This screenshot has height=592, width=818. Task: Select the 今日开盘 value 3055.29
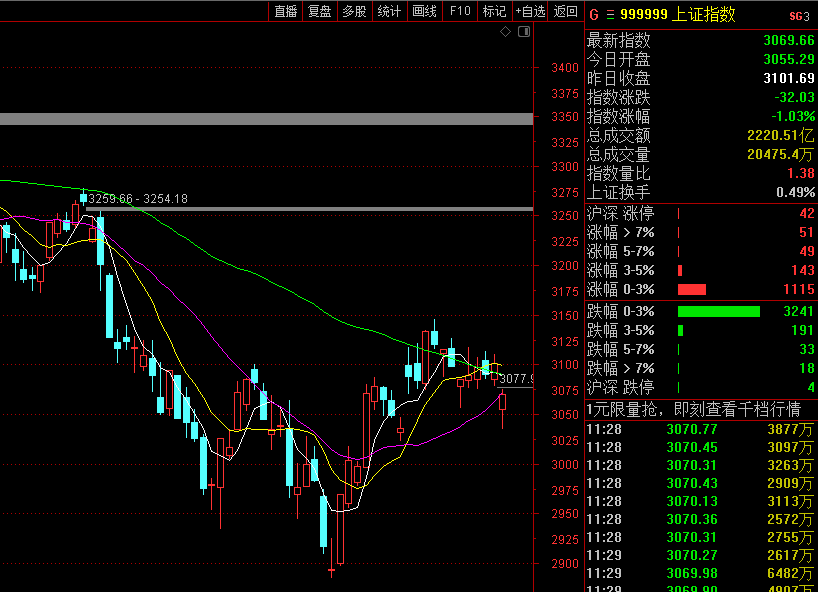tap(788, 59)
